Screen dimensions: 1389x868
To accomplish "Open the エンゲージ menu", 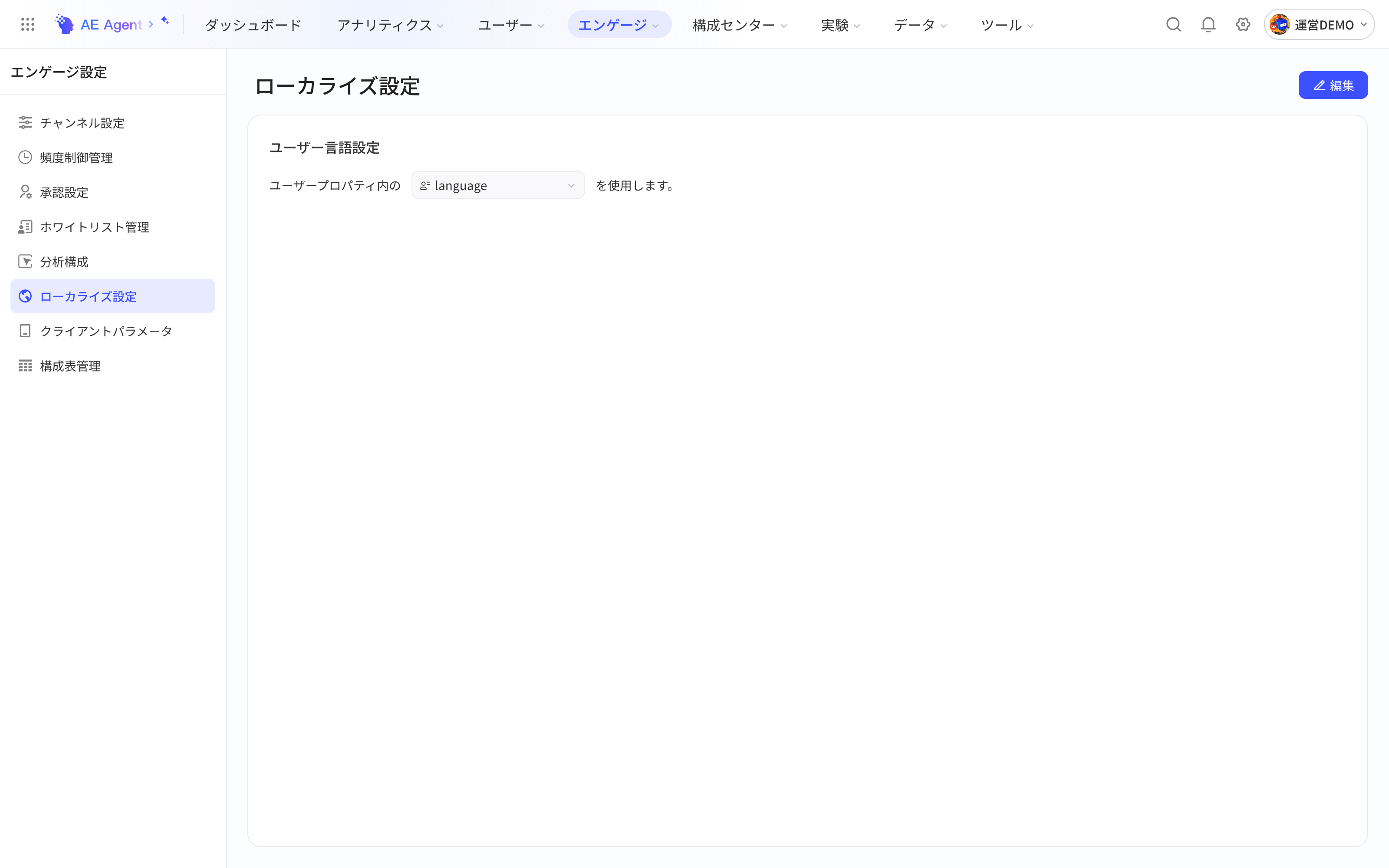I will 619,25.
